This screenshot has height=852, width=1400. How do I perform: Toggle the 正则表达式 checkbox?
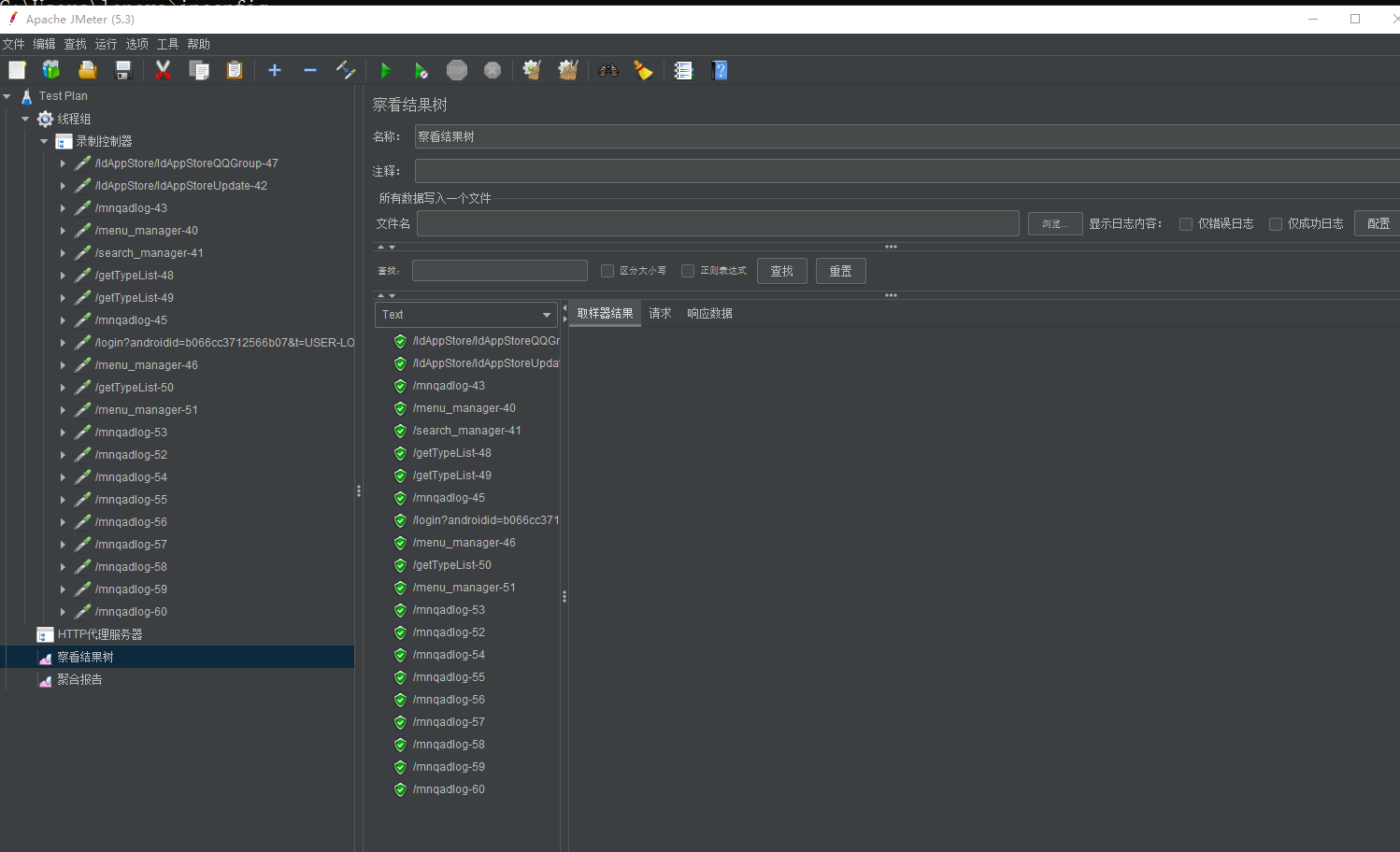coord(688,271)
